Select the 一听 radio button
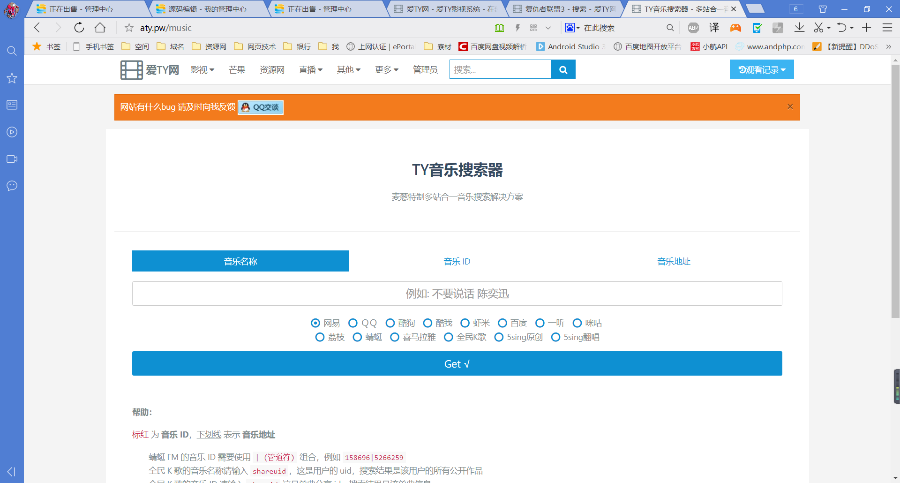Viewport: 900px width, 483px height. [x=540, y=323]
